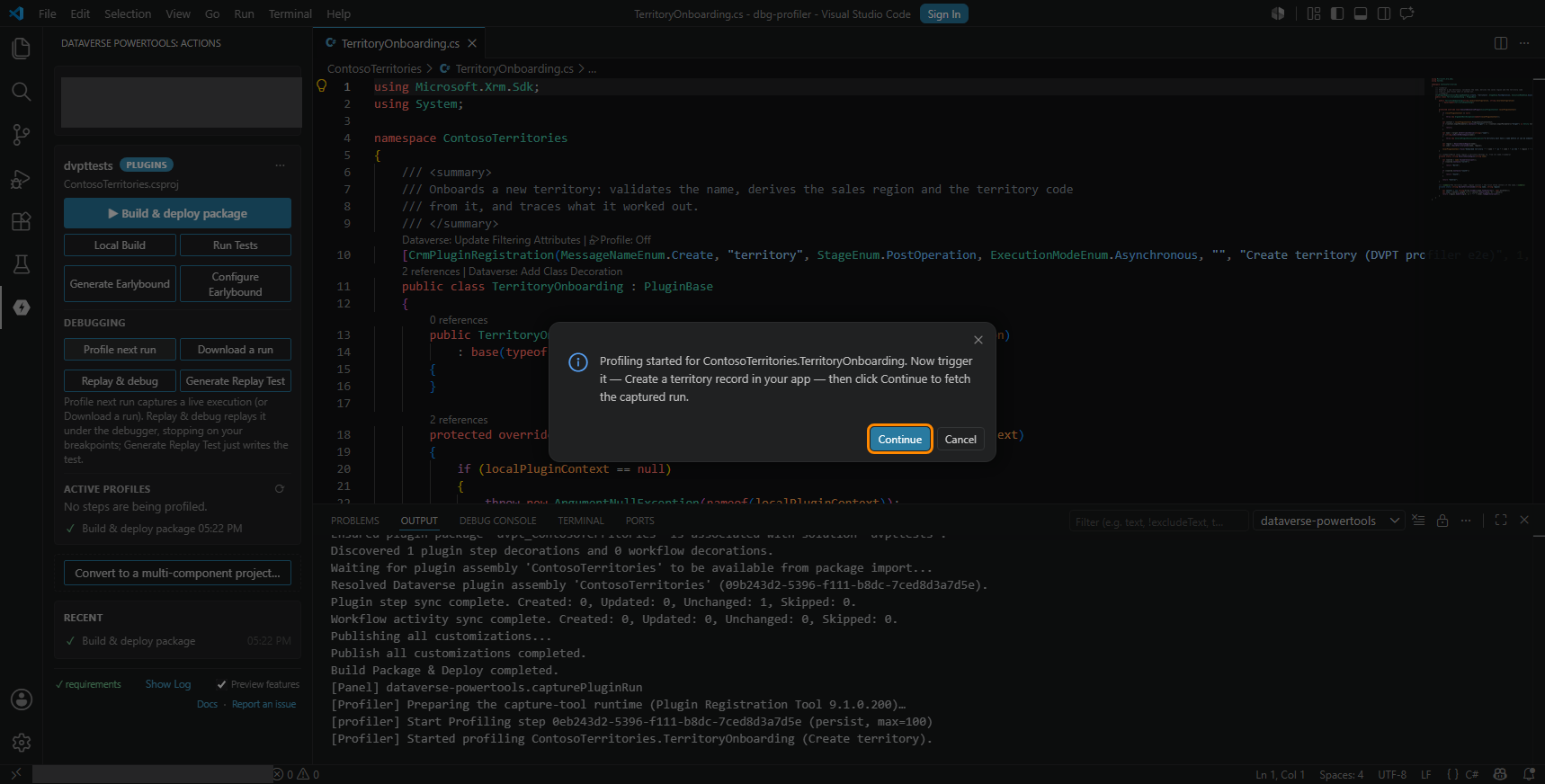Switch to the Terminal panel tab
This screenshot has height=784, width=1545.
pyautogui.click(x=581, y=521)
